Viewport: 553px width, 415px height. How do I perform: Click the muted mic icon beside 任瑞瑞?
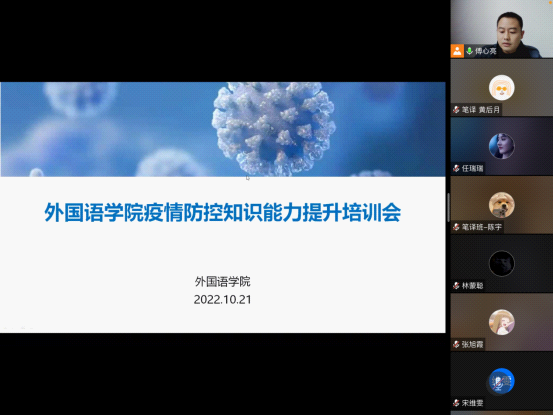click(x=456, y=168)
